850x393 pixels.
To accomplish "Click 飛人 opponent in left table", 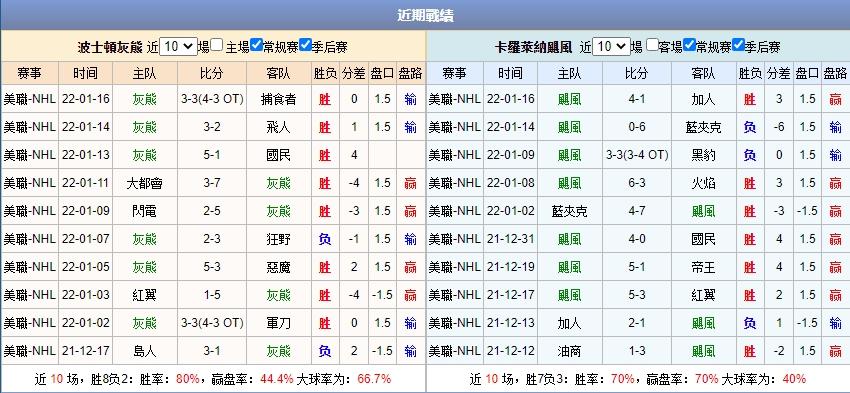I will click(279, 127).
